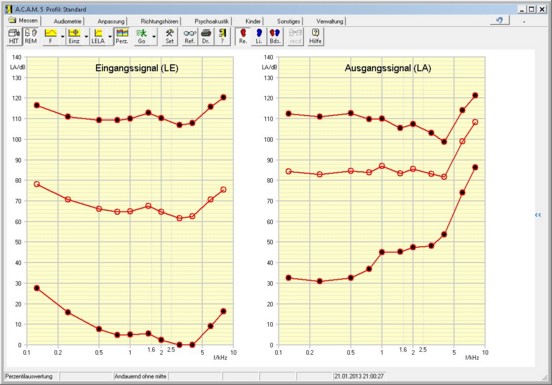This screenshot has height=385, width=552.
Task: Select left ear Li. toggle
Action: [x=259, y=37]
